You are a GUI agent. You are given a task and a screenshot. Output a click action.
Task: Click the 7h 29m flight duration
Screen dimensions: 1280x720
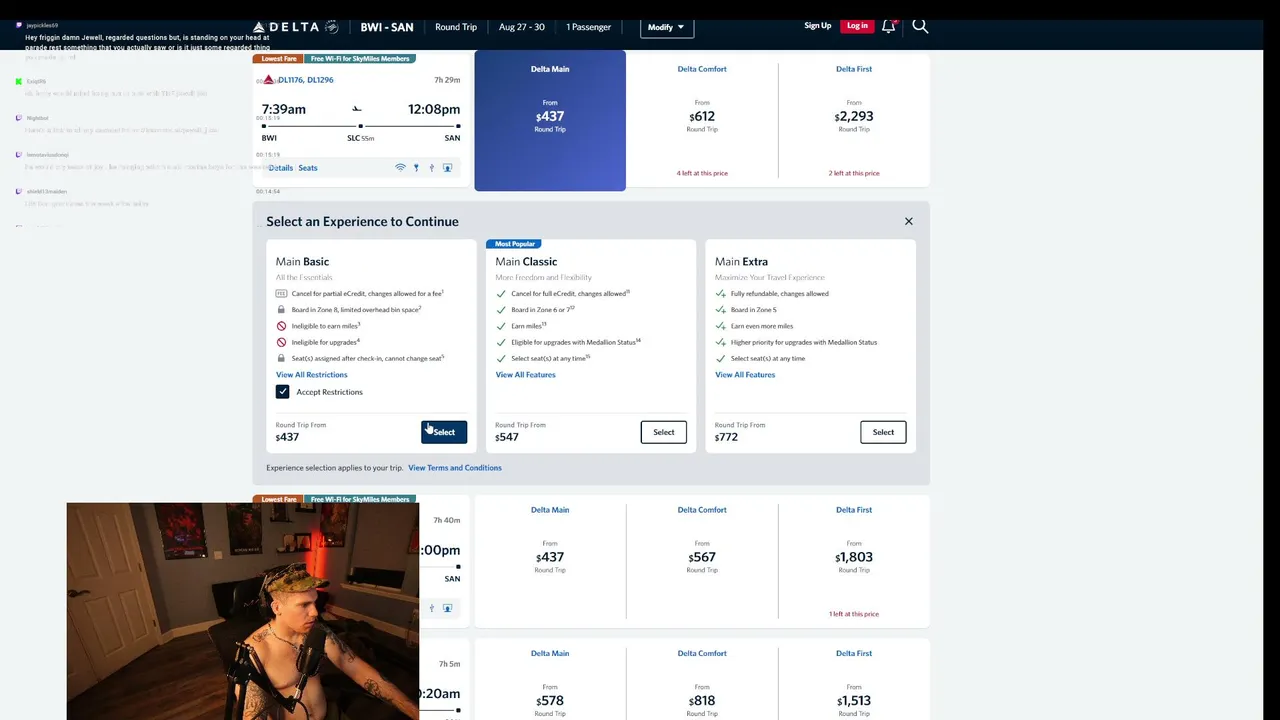coord(447,80)
